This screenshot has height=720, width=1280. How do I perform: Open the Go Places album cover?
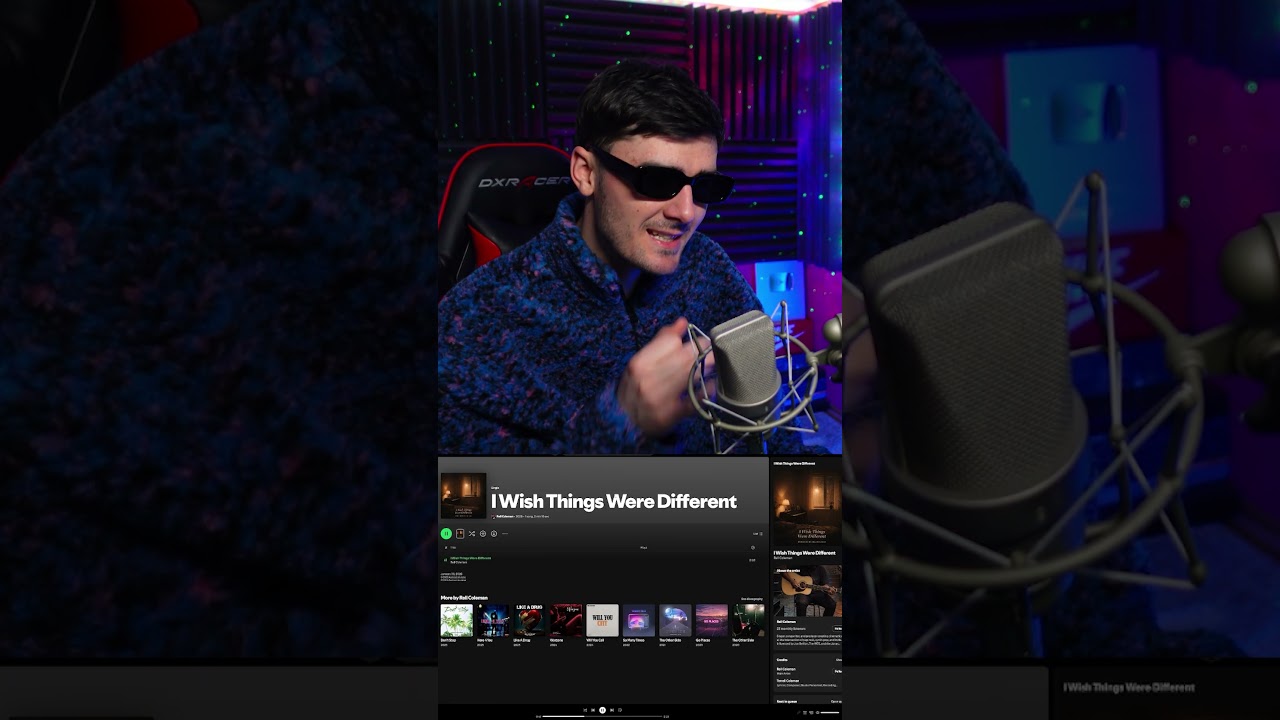(712, 620)
